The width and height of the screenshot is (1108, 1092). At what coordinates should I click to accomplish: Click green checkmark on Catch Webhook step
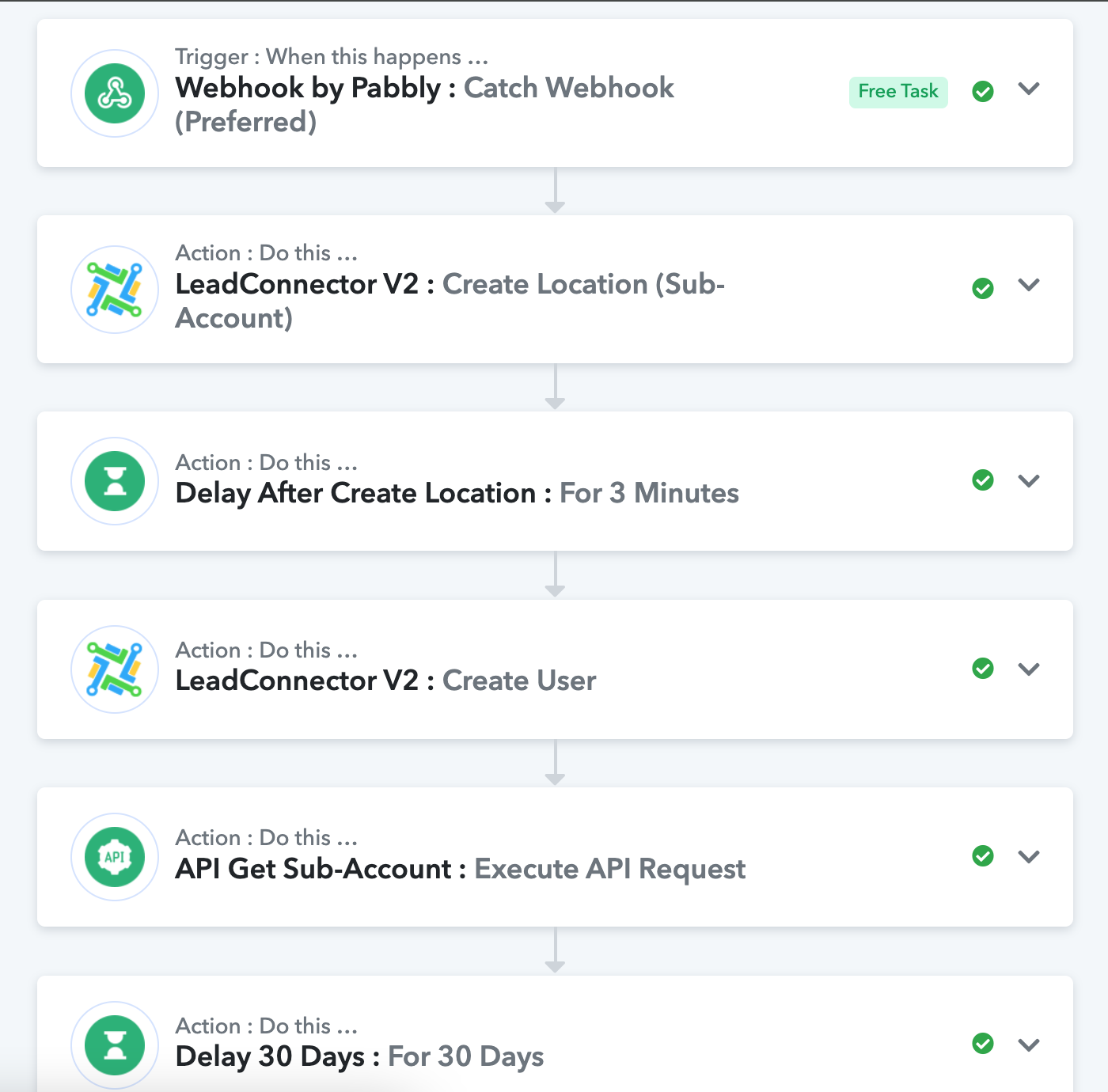(x=983, y=92)
